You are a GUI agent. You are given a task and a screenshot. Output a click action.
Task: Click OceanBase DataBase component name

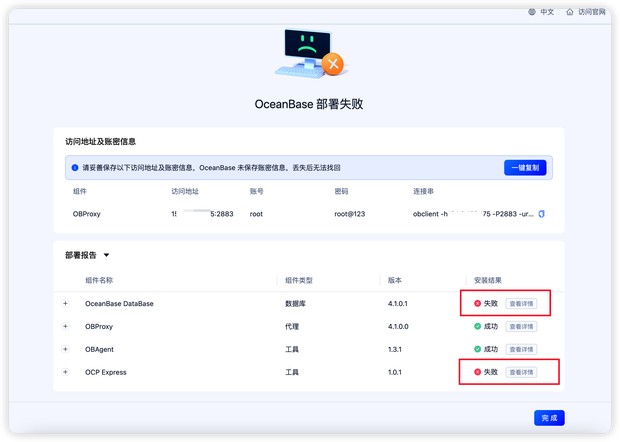tap(119, 304)
